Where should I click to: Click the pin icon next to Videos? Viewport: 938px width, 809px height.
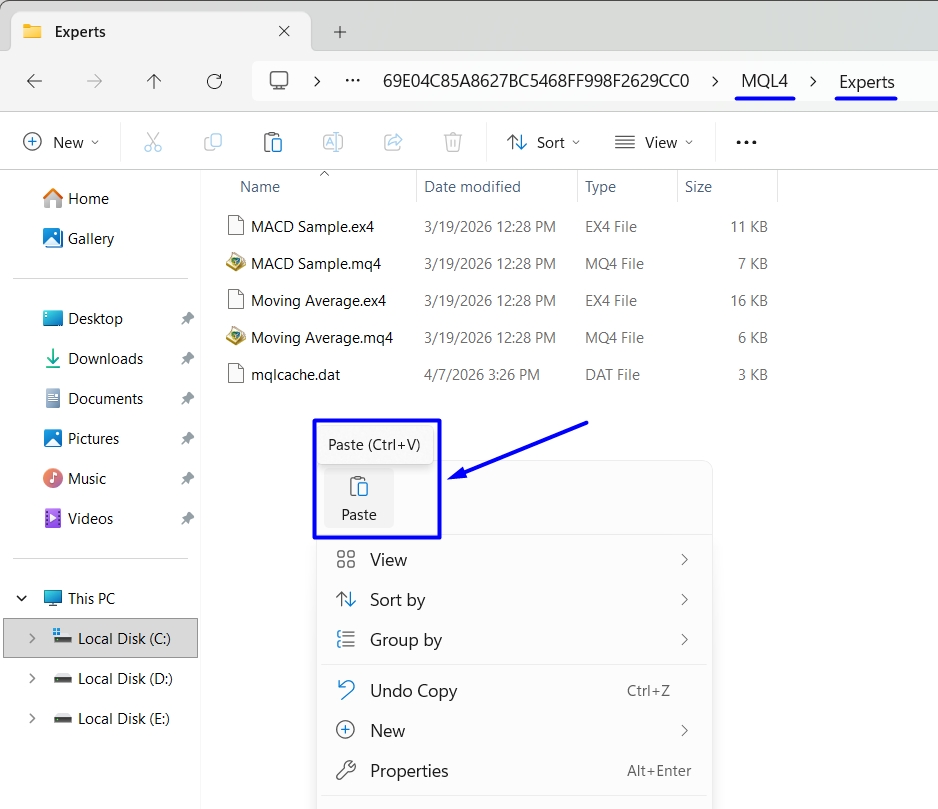tap(188, 518)
